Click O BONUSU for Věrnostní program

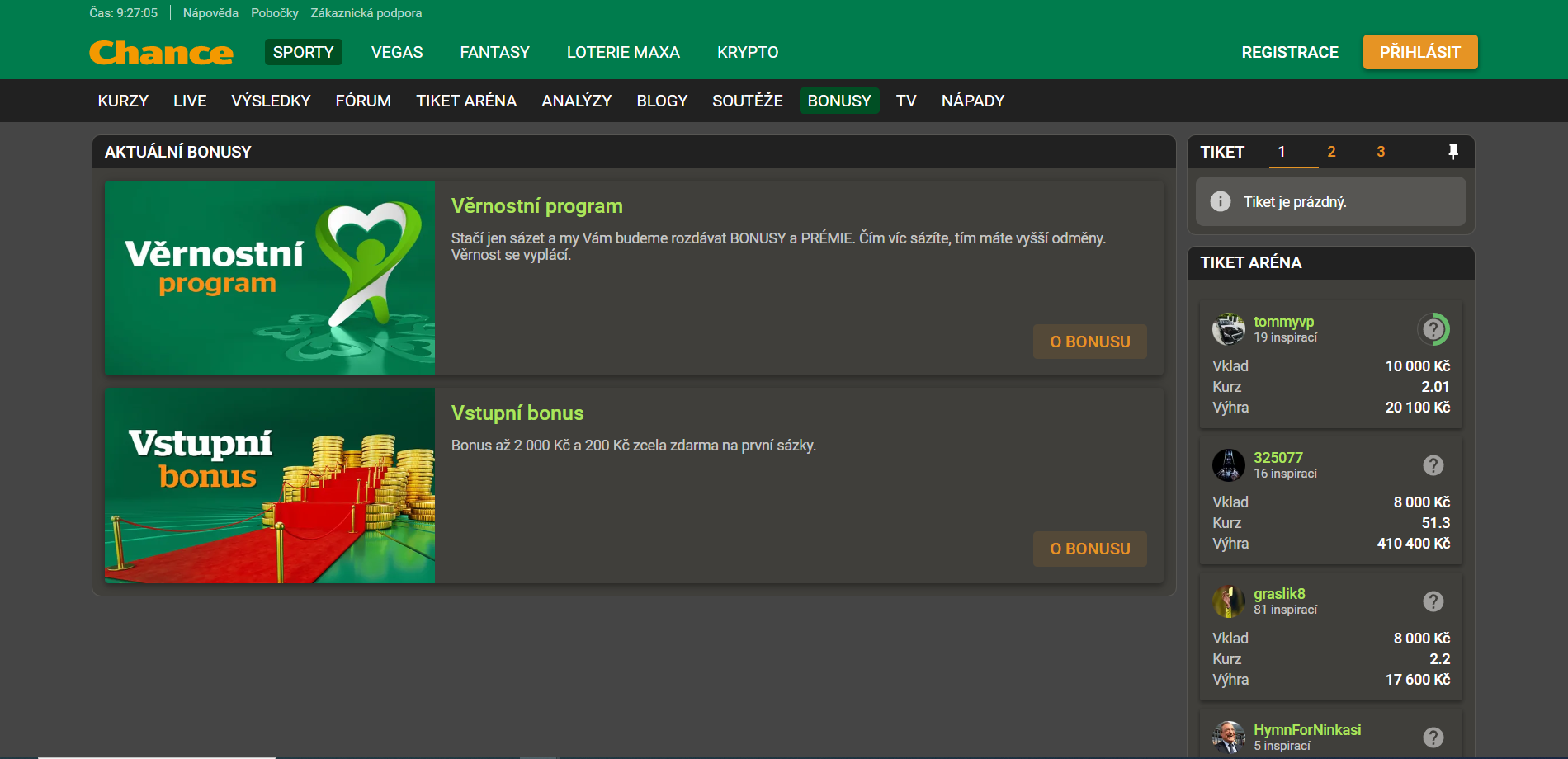click(x=1090, y=342)
